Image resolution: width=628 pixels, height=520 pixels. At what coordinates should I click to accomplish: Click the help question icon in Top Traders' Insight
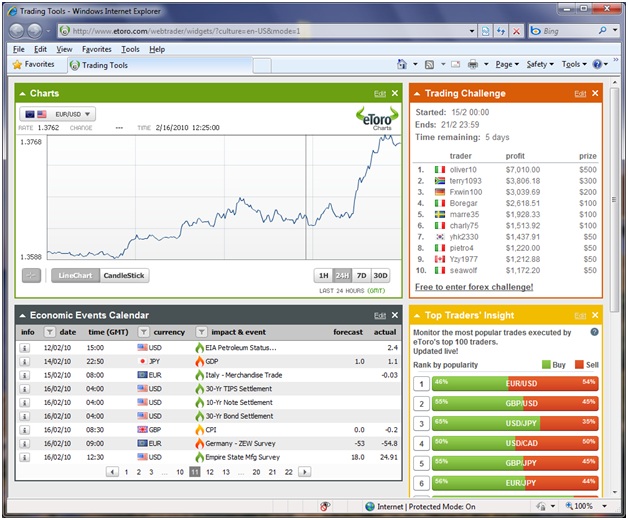[594, 332]
